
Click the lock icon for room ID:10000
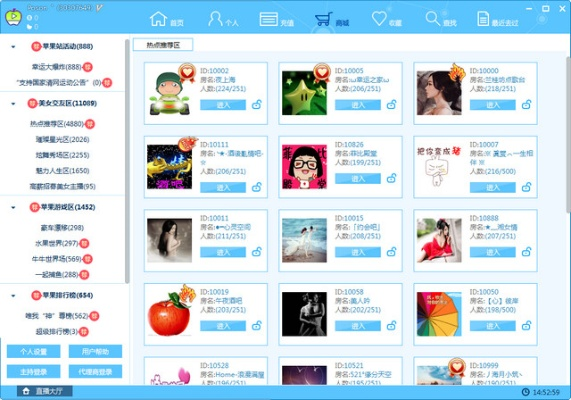click(x=526, y=105)
